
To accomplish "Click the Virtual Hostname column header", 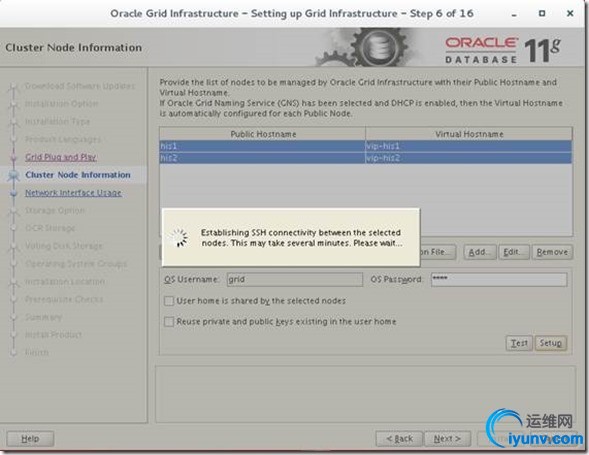I will 469,134.
